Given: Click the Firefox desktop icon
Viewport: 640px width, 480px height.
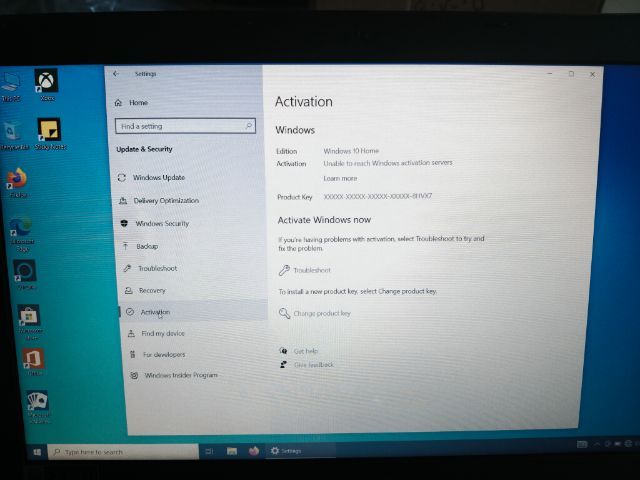Looking at the screenshot, I should [x=17, y=182].
